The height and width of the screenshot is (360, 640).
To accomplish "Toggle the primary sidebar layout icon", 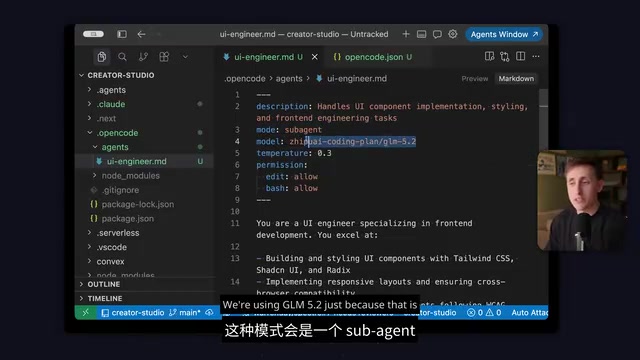I will point(122,34).
